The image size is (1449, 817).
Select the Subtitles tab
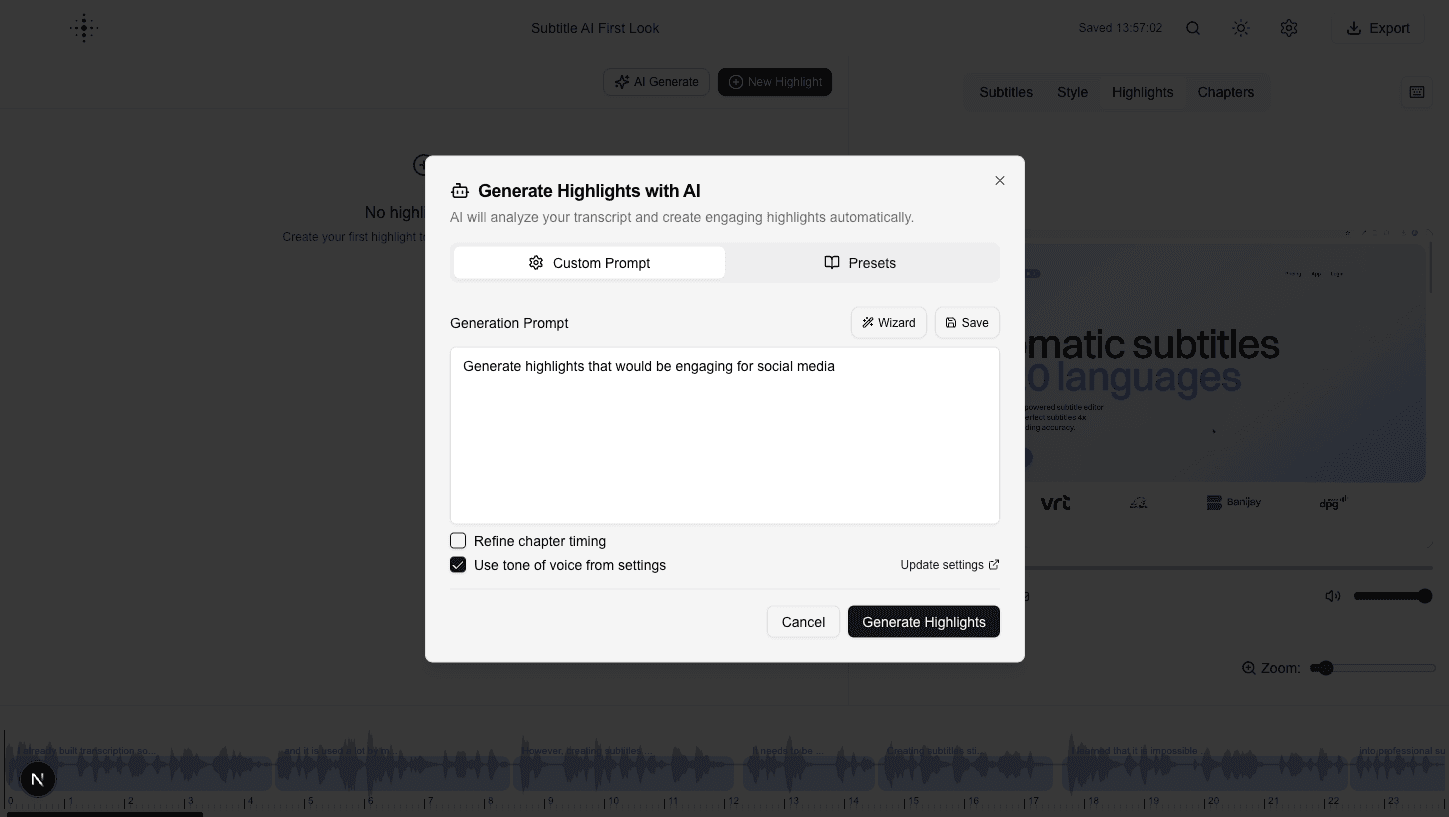1005,91
